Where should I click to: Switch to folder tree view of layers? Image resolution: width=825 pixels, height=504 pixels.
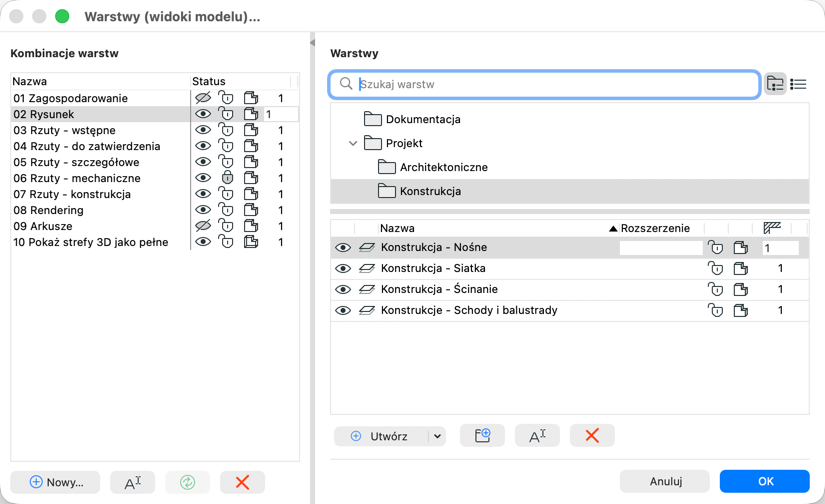[775, 84]
